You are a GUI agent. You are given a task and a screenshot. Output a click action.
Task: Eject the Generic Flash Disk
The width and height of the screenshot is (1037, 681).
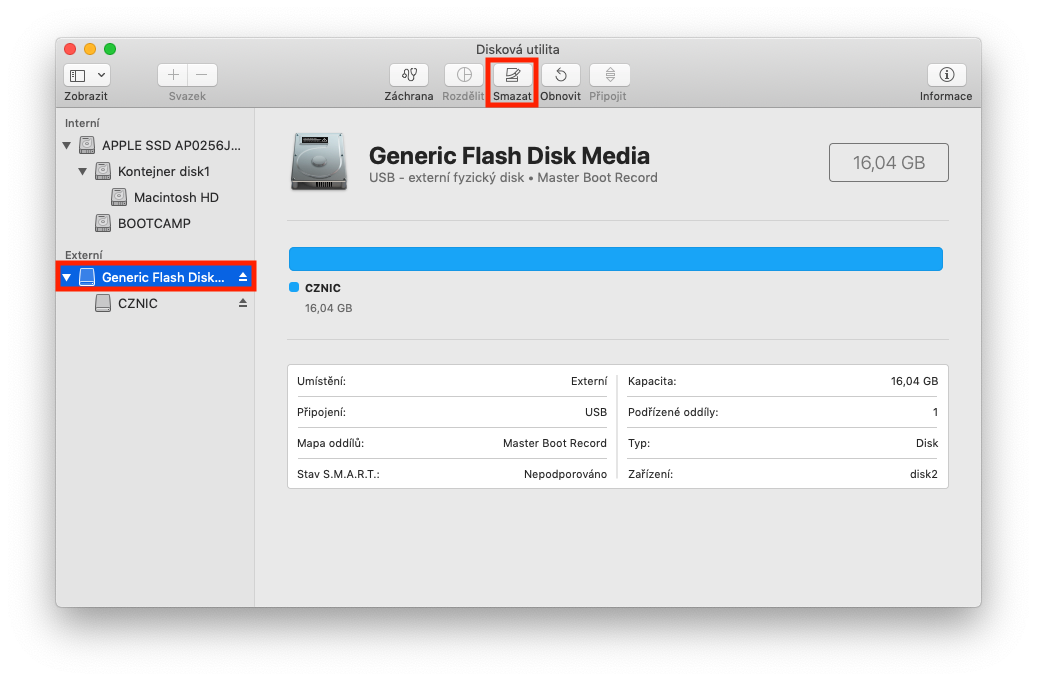click(242, 277)
